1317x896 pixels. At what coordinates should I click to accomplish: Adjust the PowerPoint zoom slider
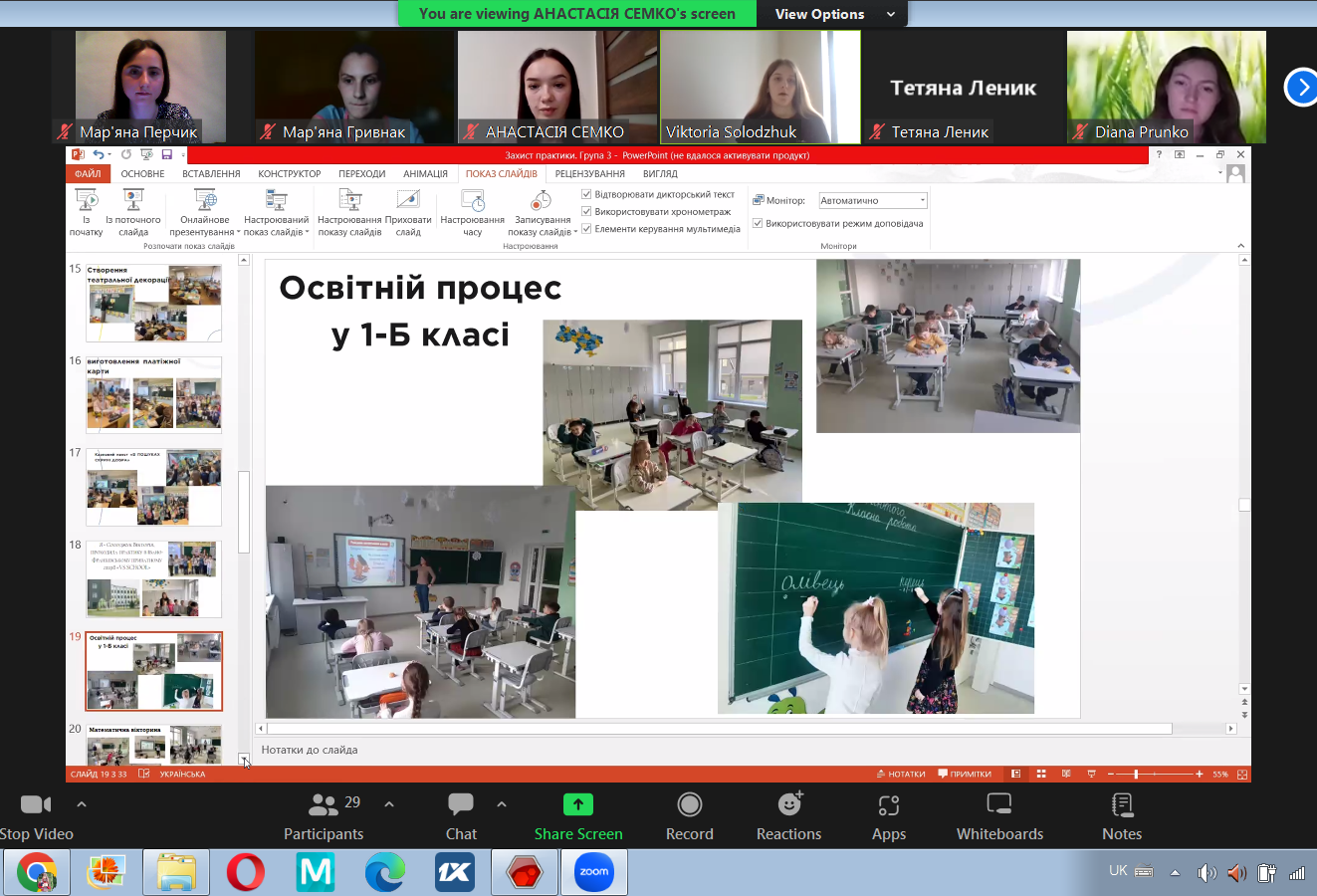(1136, 774)
